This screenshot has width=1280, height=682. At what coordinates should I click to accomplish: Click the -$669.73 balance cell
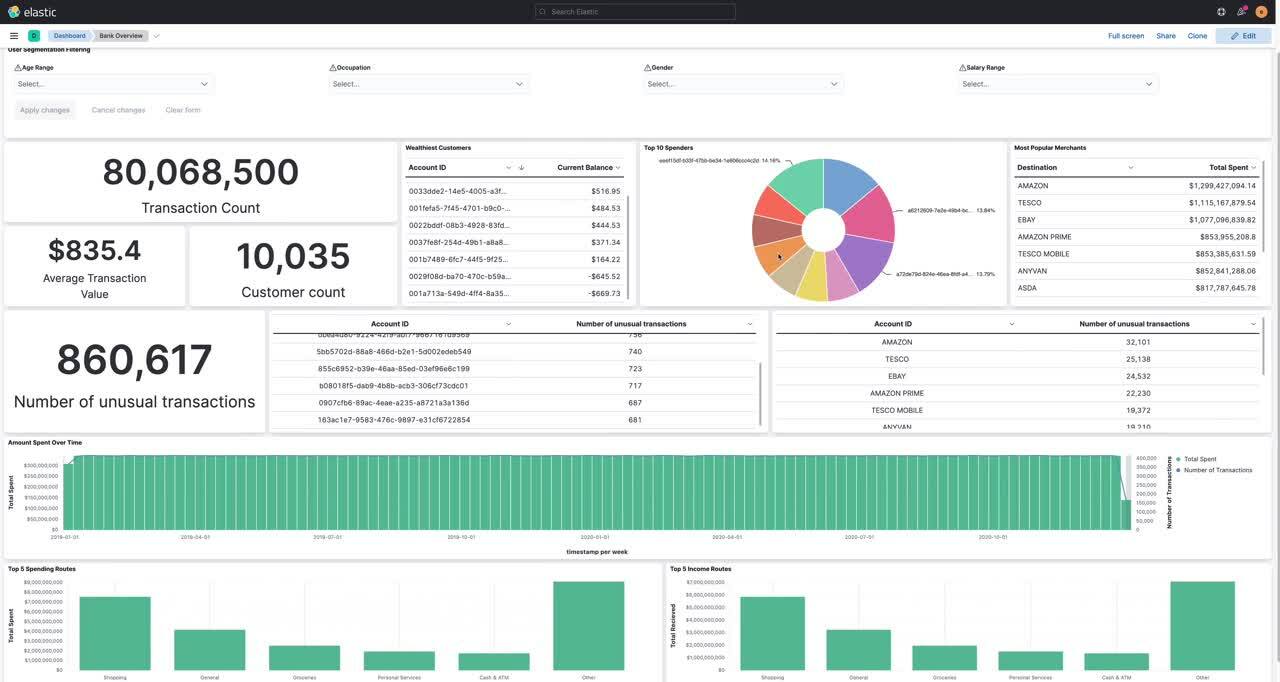point(605,294)
